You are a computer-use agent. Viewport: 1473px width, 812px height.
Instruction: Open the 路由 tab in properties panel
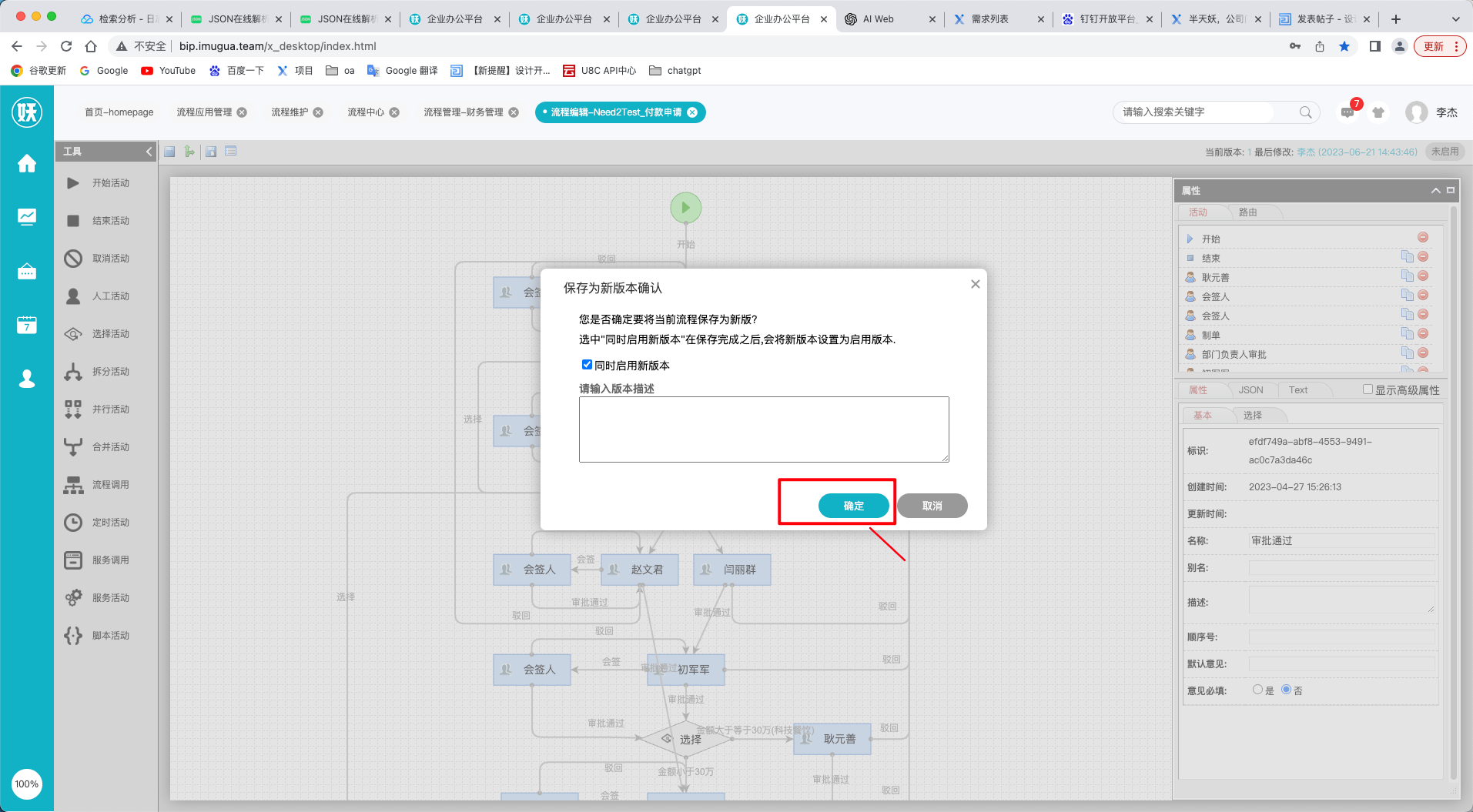(1248, 212)
